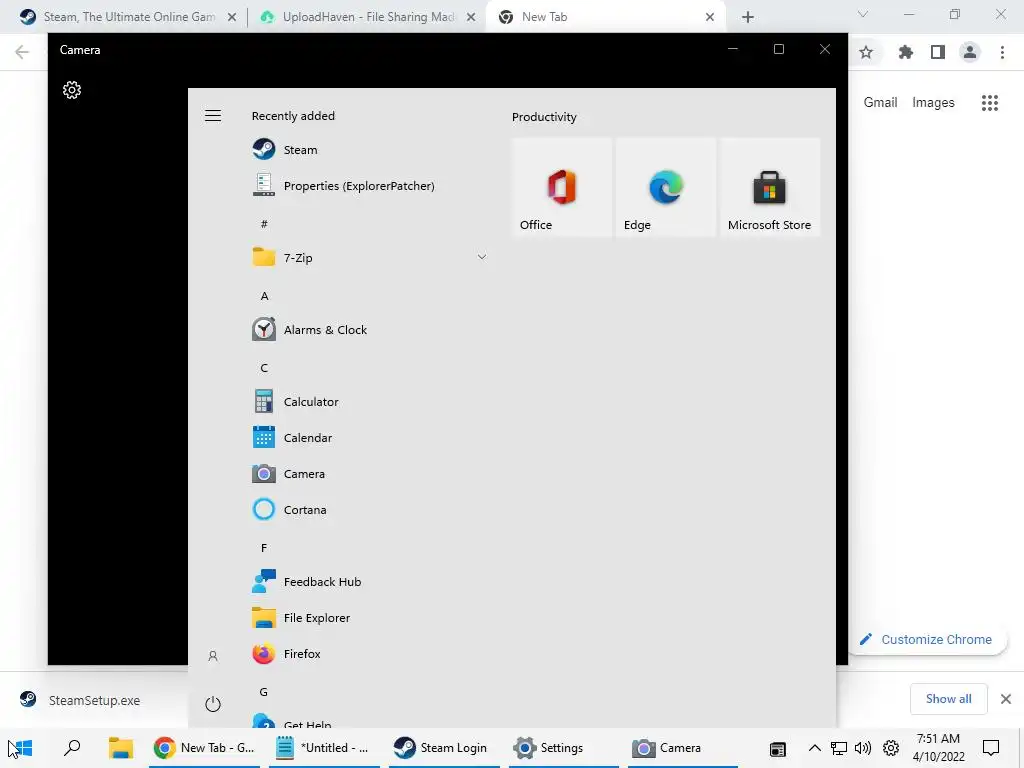Open network icon in system tray
The width and height of the screenshot is (1024, 768).
(839, 748)
